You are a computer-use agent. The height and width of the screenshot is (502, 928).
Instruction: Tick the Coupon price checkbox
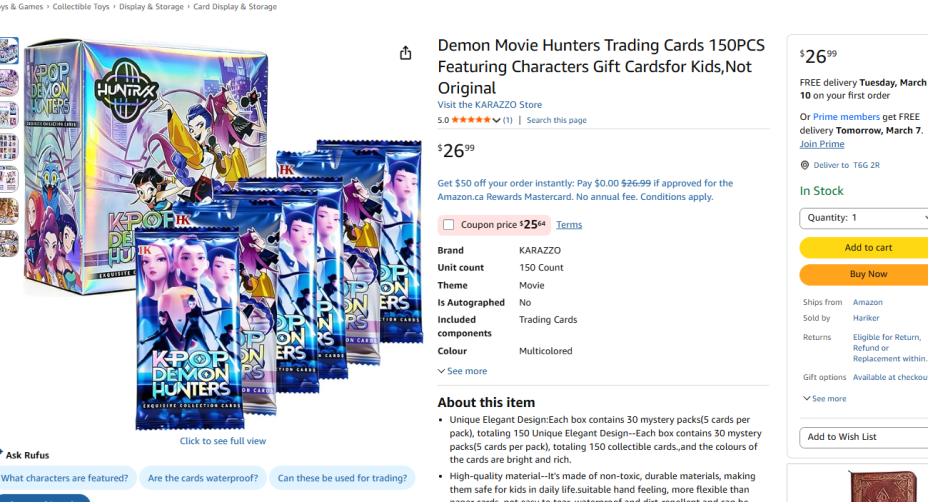coord(449,224)
